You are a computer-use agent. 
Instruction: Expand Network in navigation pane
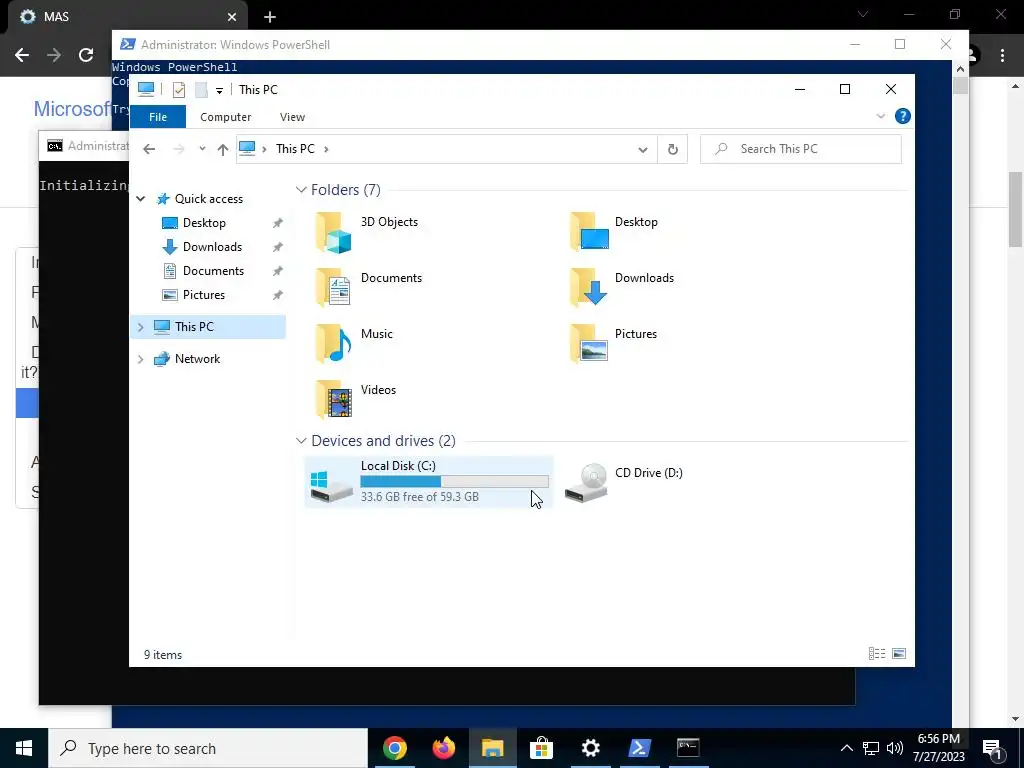pos(140,359)
